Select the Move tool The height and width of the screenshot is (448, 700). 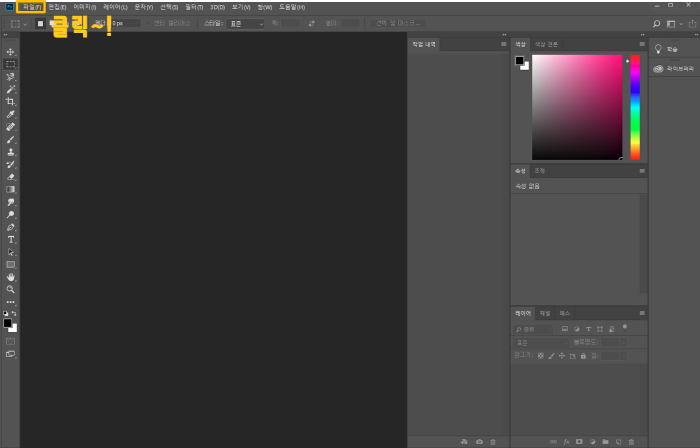(10, 52)
